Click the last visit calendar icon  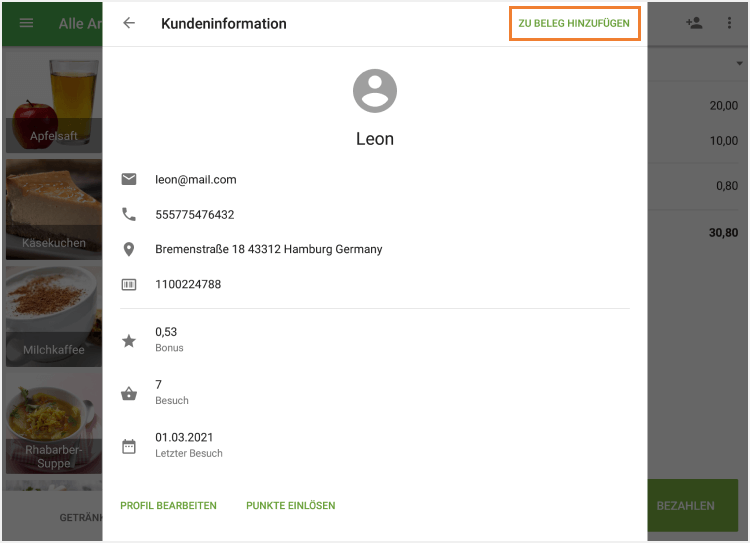pyautogui.click(x=129, y=446)
